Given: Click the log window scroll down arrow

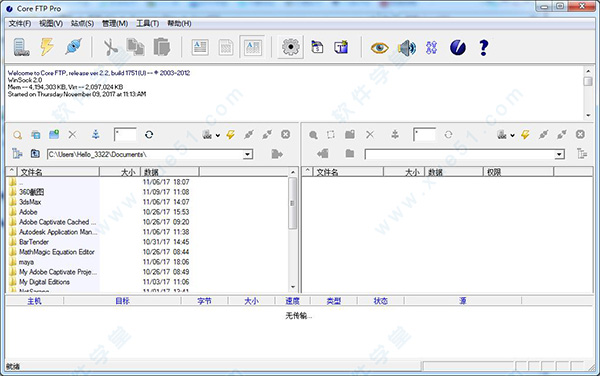Looking at the screenshot, I should click(588, 115).
